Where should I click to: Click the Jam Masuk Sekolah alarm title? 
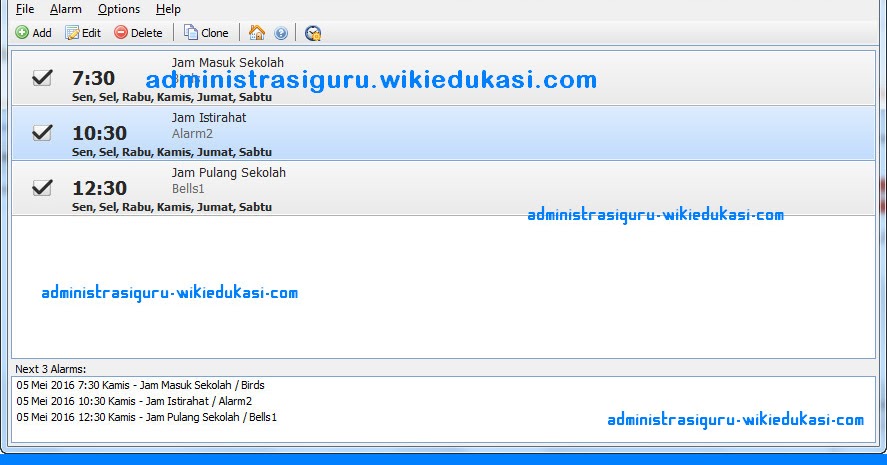click(227, 62)
